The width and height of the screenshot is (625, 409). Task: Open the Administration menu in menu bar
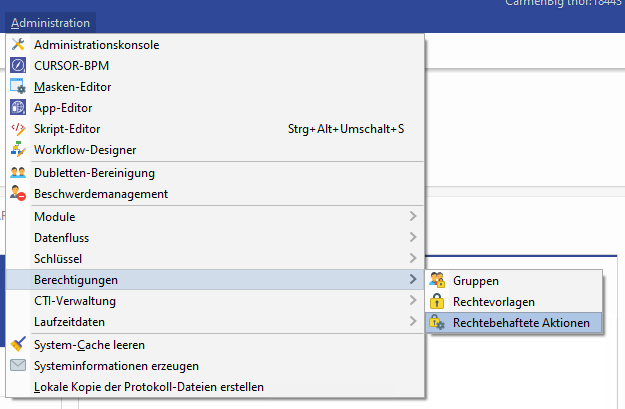49,22
